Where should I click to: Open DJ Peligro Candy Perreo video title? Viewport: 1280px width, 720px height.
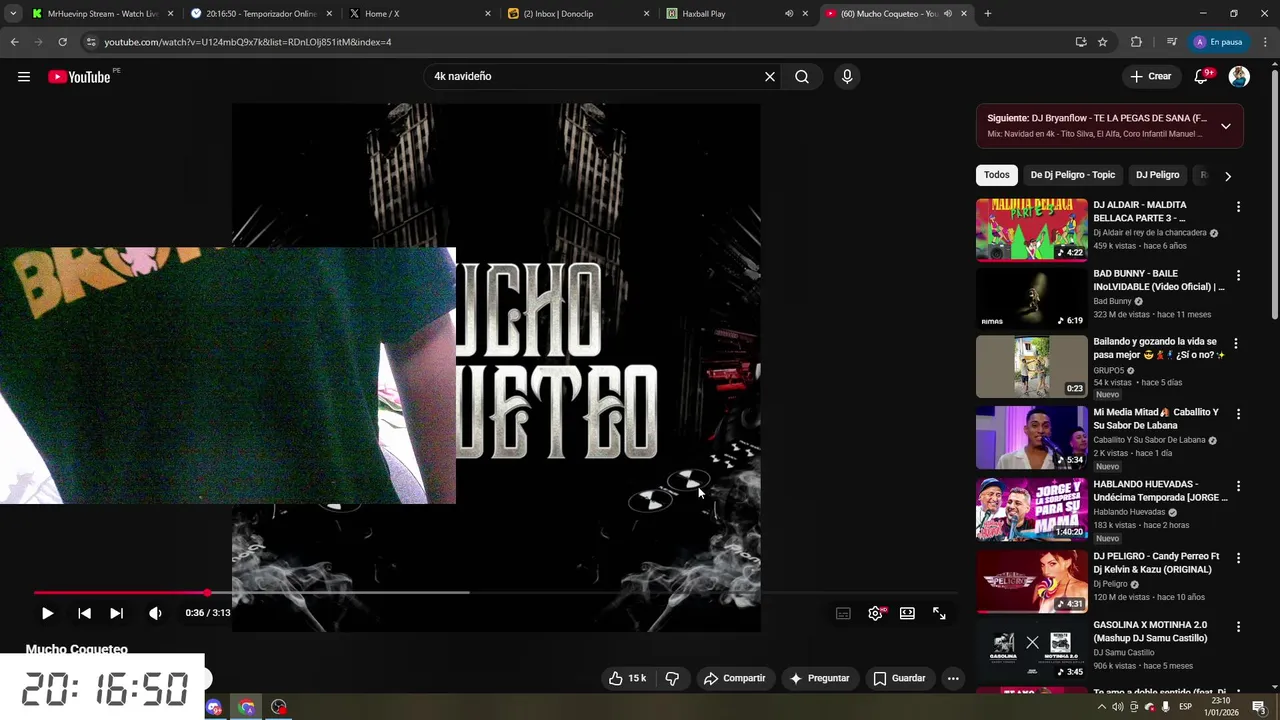tap(1156, 563)
